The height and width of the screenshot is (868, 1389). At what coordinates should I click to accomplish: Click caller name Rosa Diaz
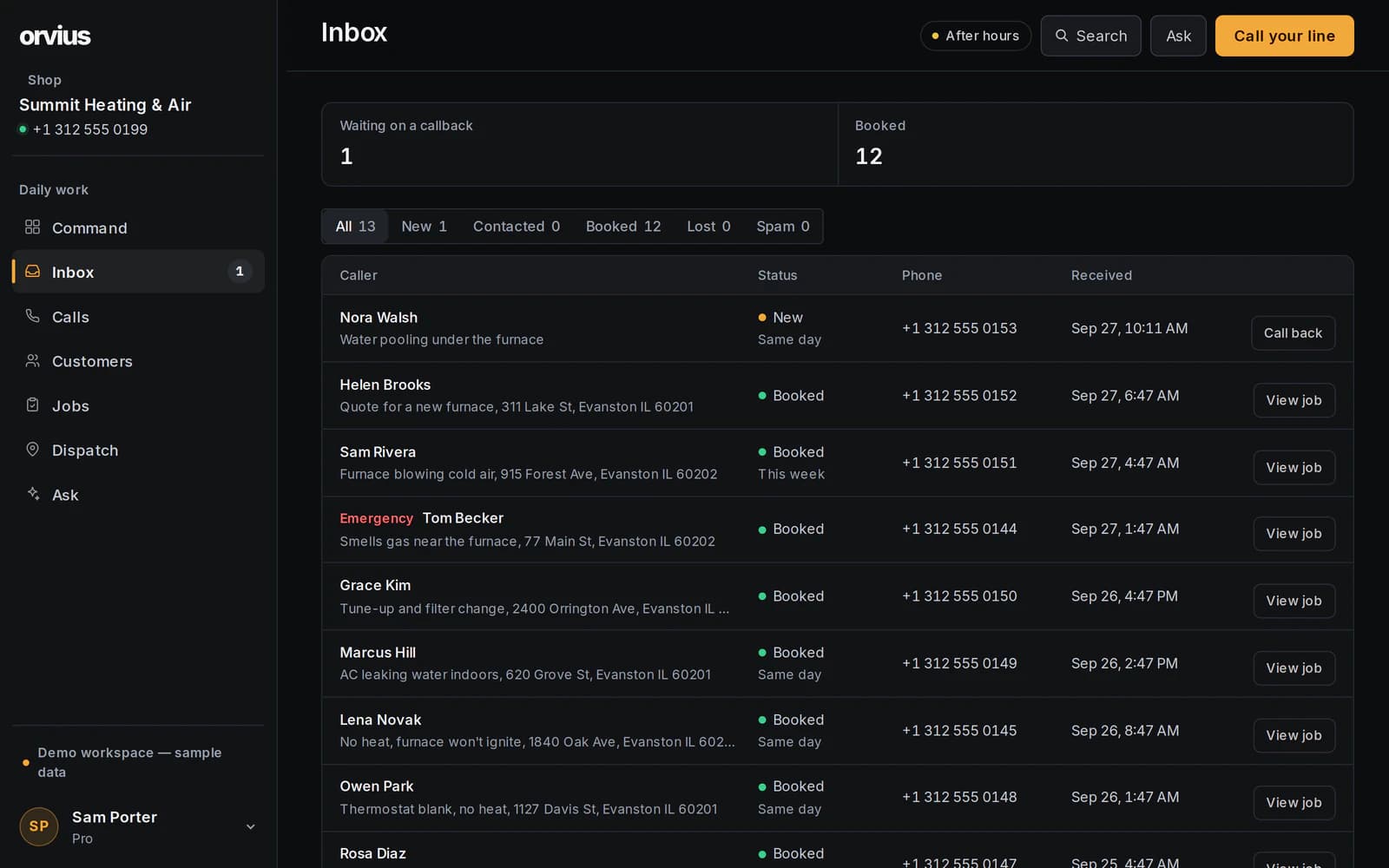(x=372, y=853)
